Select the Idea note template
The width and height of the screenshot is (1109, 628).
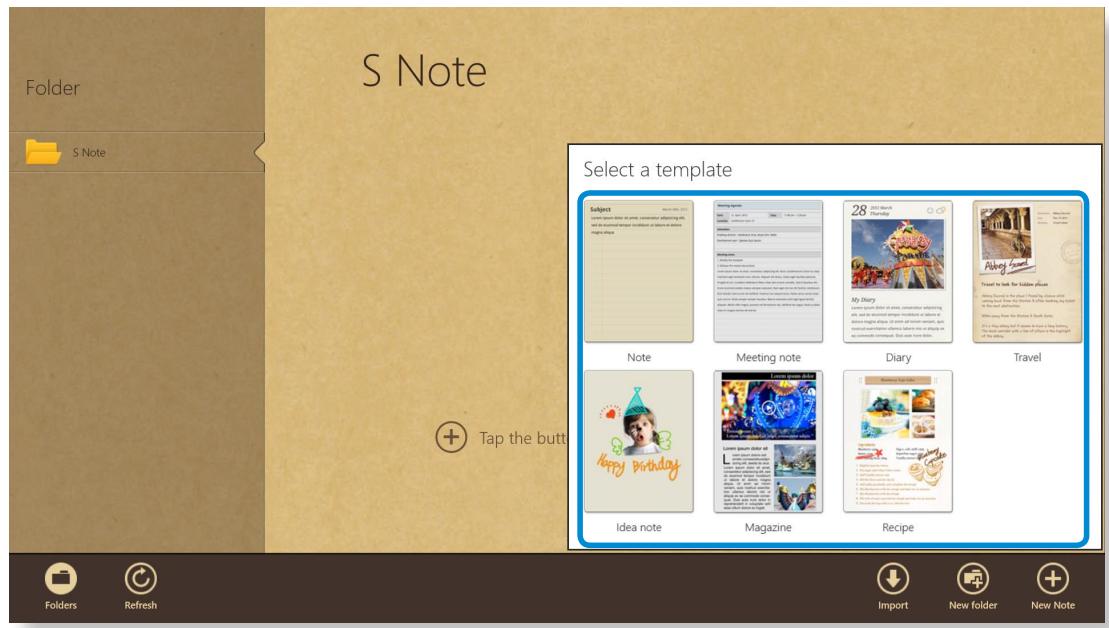[641, 438]
